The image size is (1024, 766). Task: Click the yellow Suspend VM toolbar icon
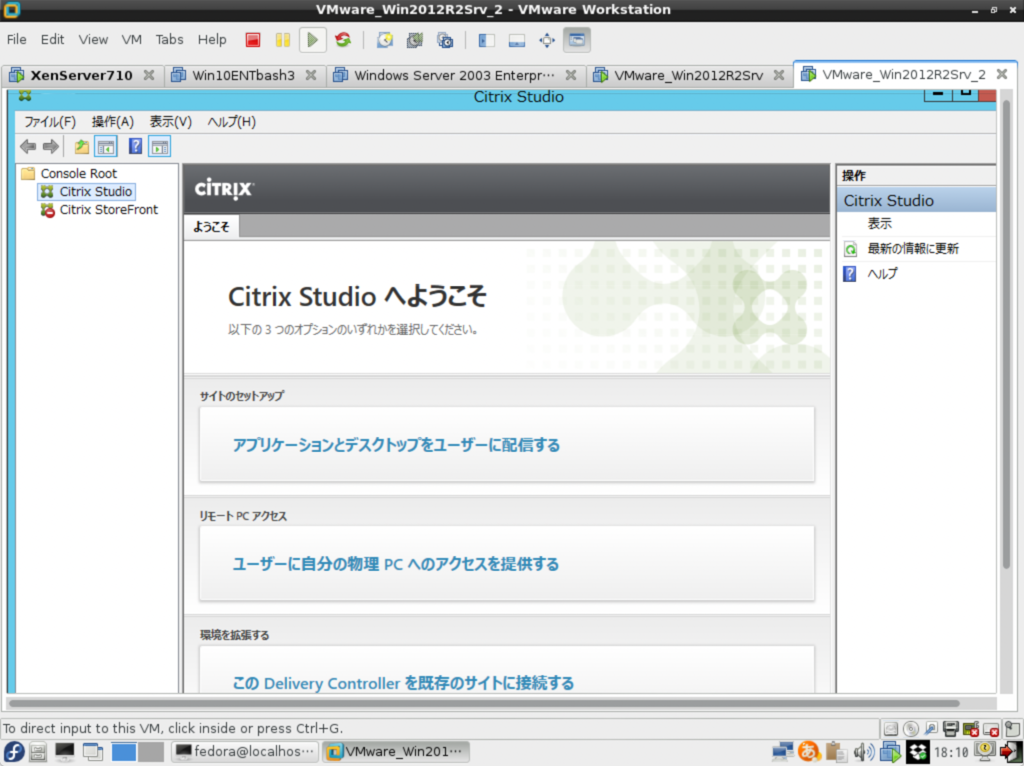coord(282,40)
